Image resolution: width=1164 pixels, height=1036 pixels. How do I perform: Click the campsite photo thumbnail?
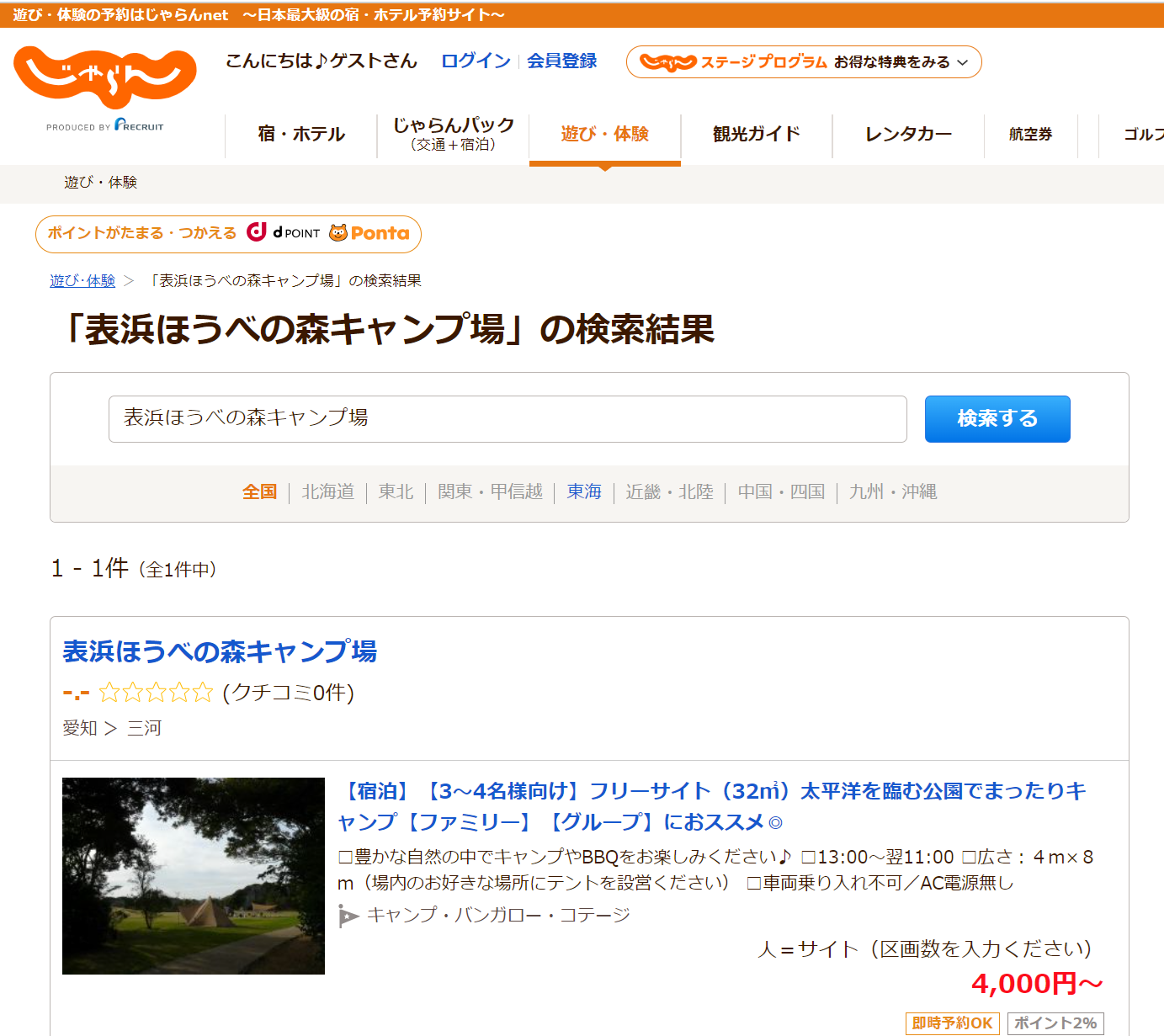[194, 876]
